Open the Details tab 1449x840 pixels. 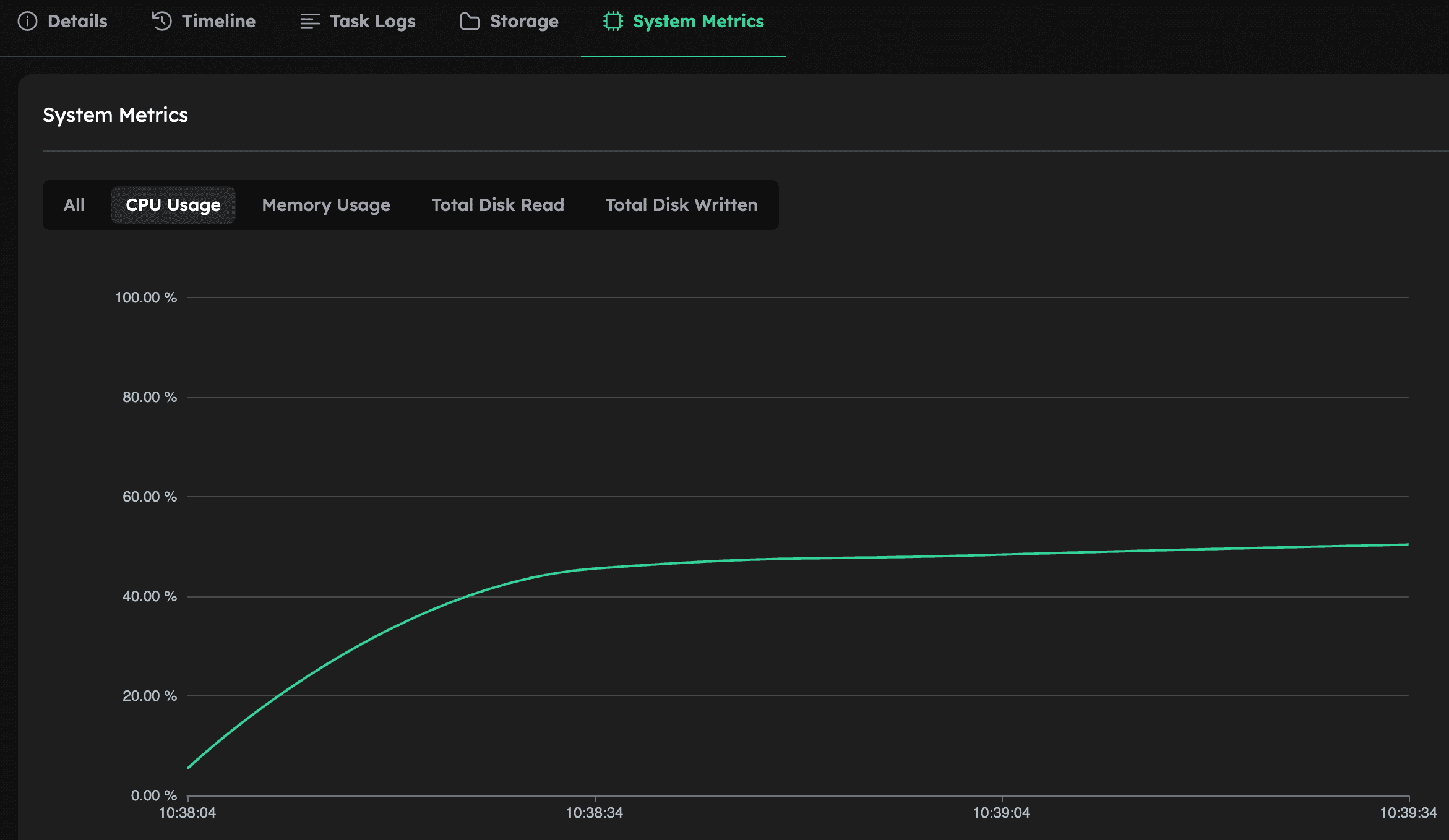pos(77,22)
